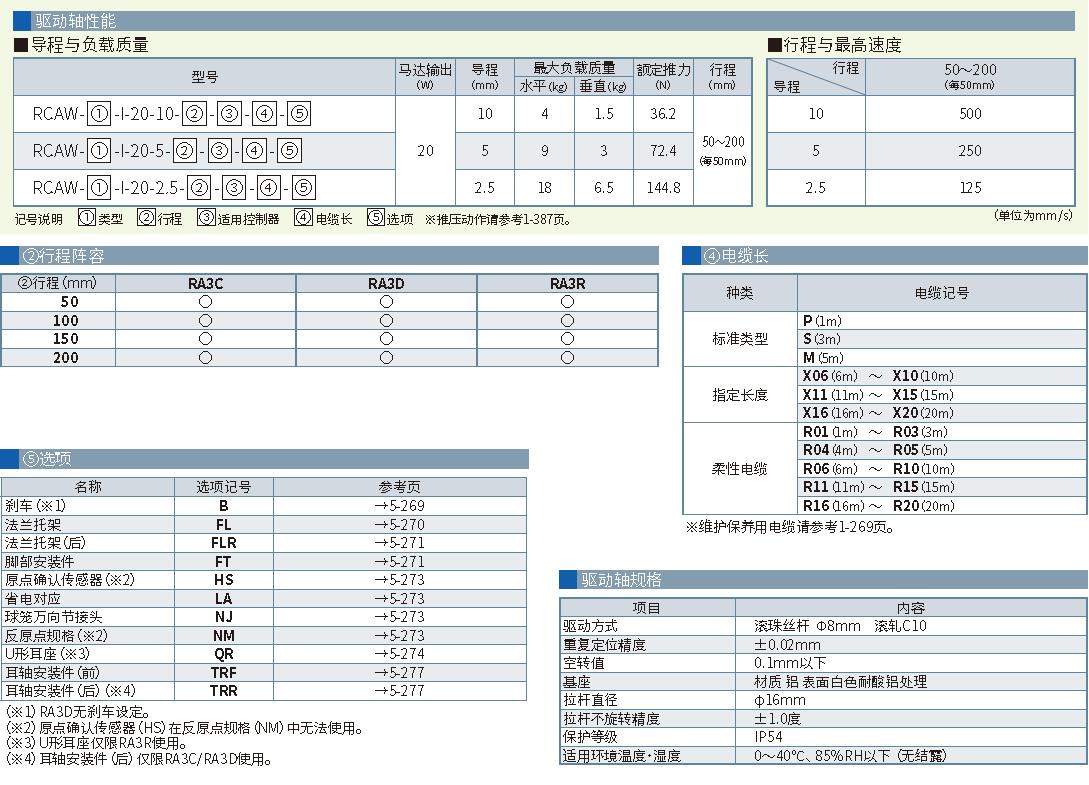Image resolution: width=1089 pixels, height=785 pixels.
Task: Click the 最大负载质量 column header
Action: (x=574, y=68)
